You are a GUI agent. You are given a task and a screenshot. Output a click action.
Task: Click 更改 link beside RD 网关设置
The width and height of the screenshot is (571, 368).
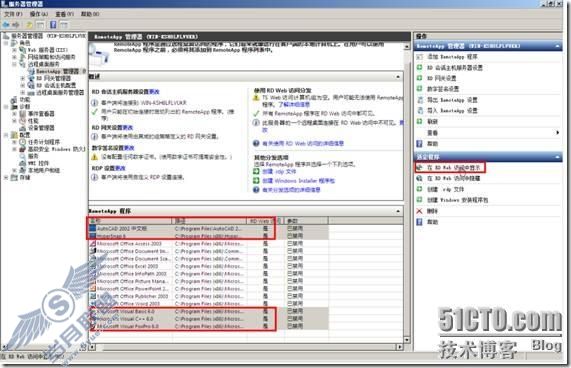[128, 127]
